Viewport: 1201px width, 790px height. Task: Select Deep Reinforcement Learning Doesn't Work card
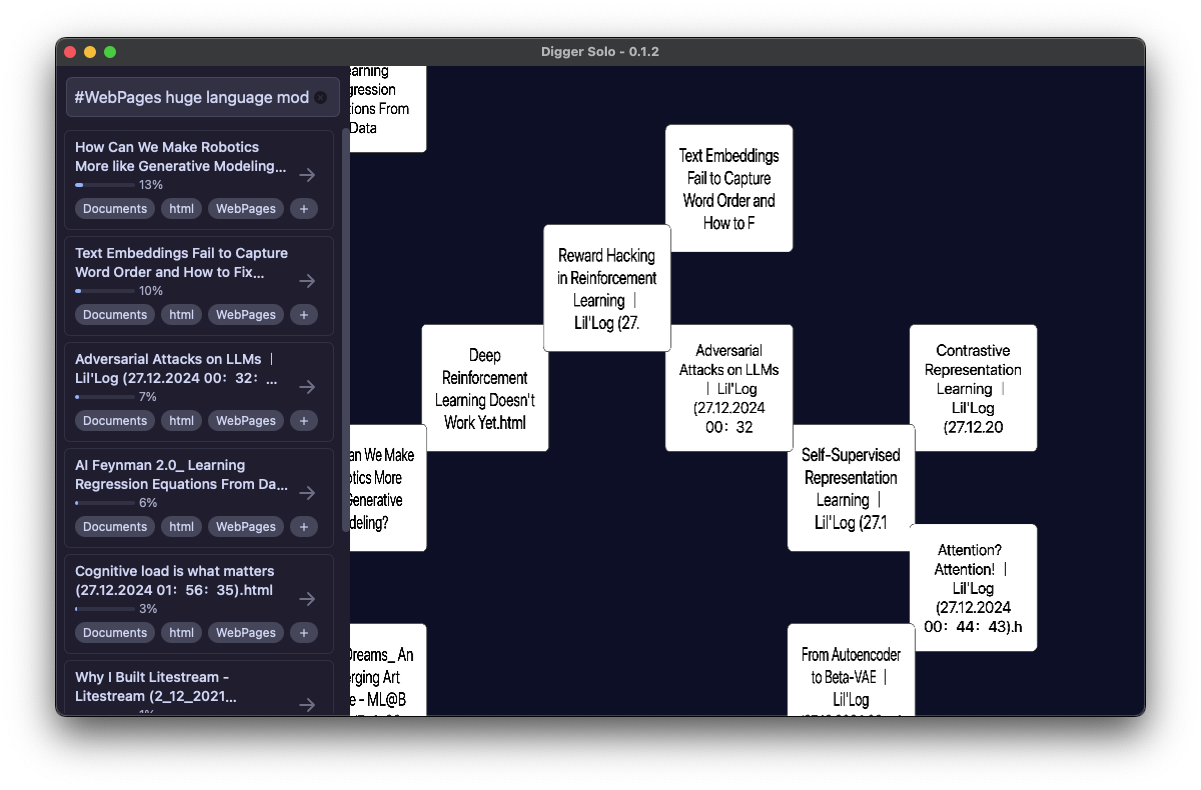pyautogui.click(x=485, y=388)
